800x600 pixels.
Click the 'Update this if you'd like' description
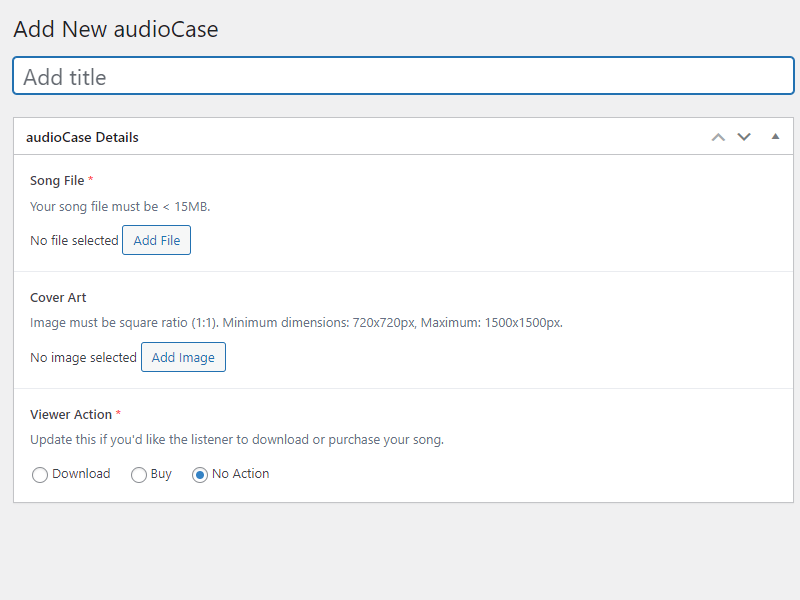[x=237, y=440]
